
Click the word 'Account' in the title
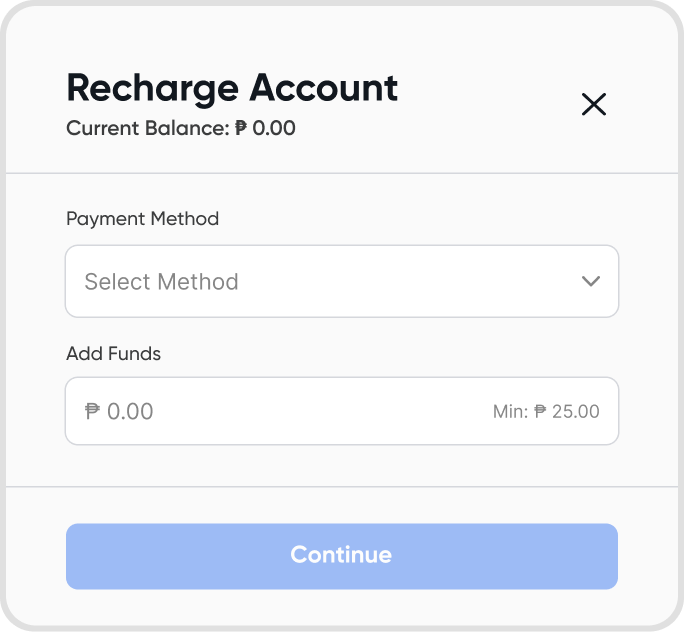click(x=324, y=88)
